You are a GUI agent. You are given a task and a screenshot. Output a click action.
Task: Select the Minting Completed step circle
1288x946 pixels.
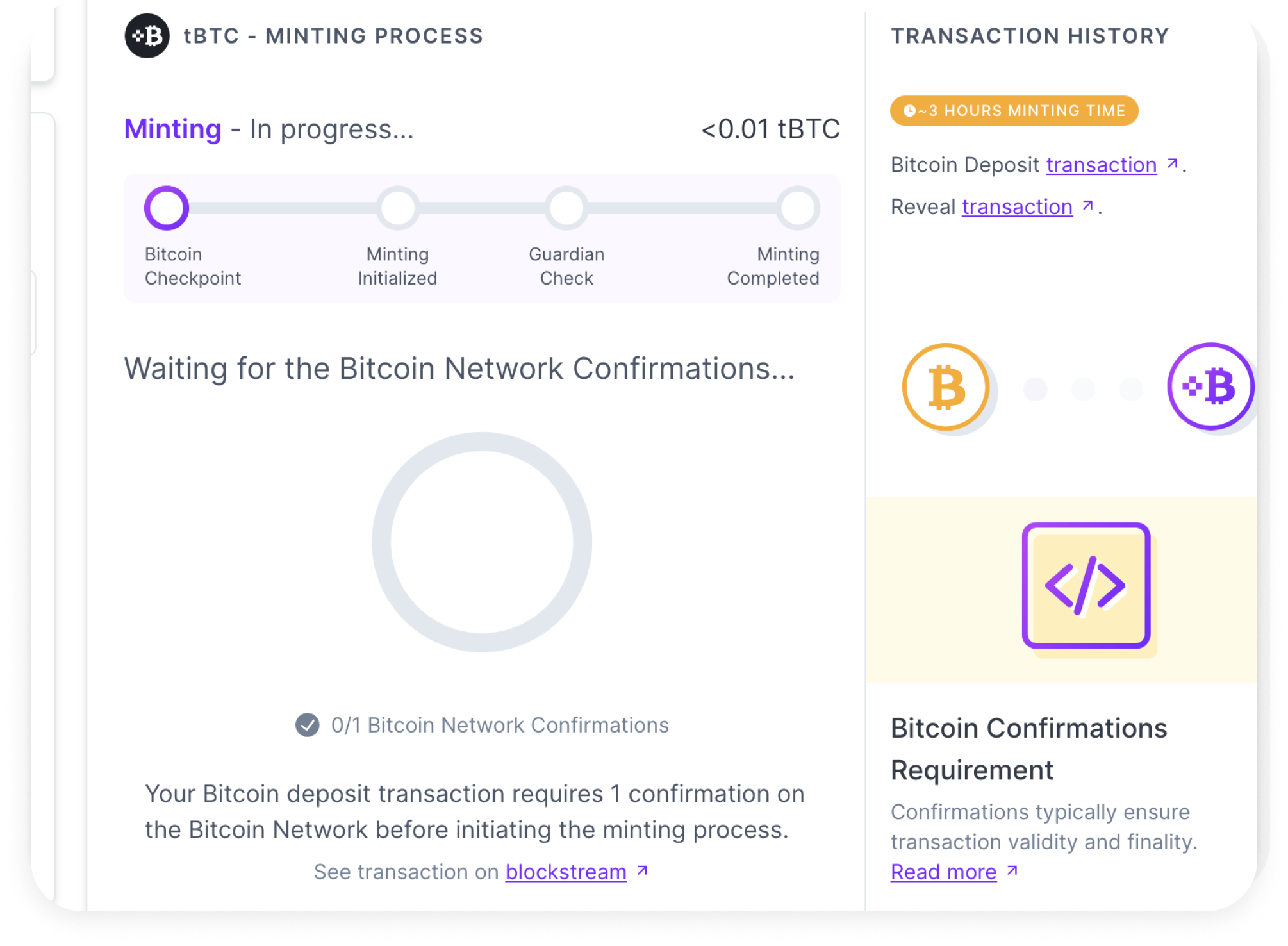coord(798,208)
